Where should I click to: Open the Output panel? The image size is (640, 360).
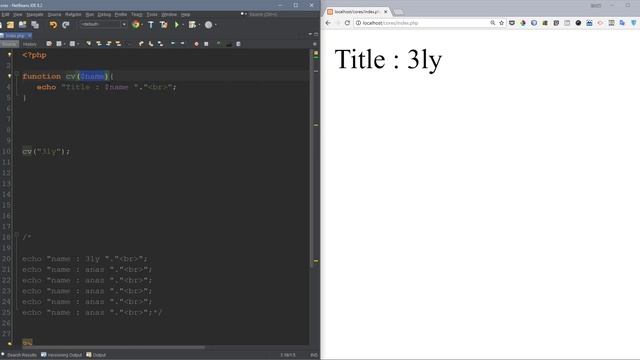pos(96,355)
